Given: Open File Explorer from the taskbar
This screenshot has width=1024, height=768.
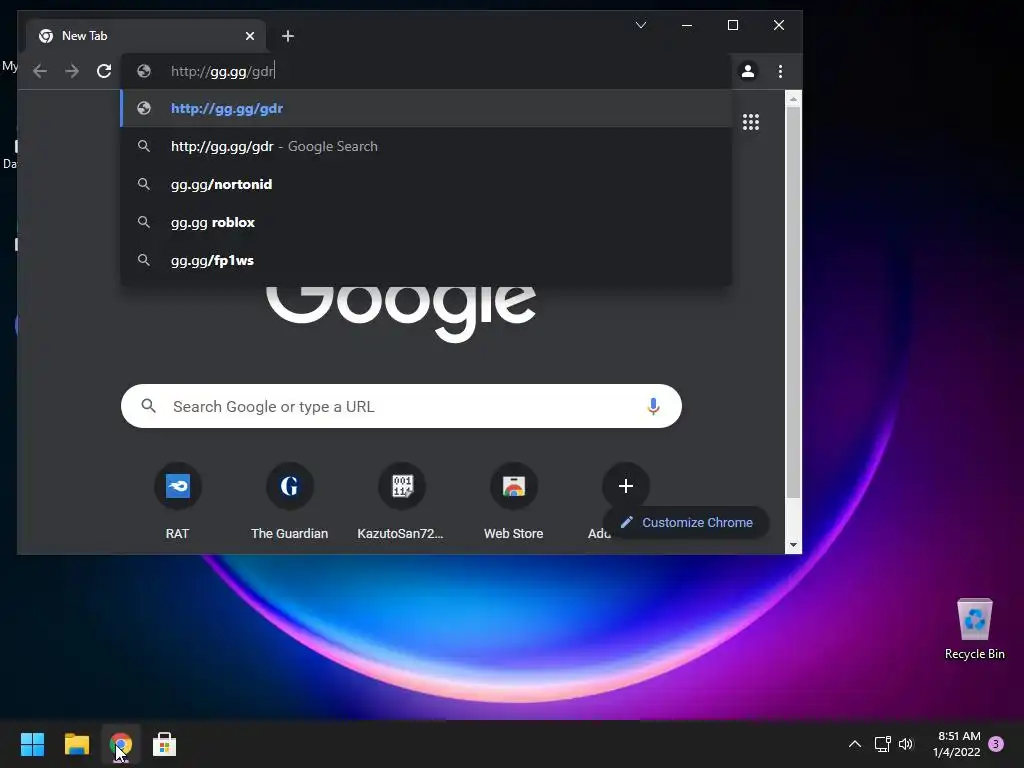Looking at the screenshot, I should (76, 744).
